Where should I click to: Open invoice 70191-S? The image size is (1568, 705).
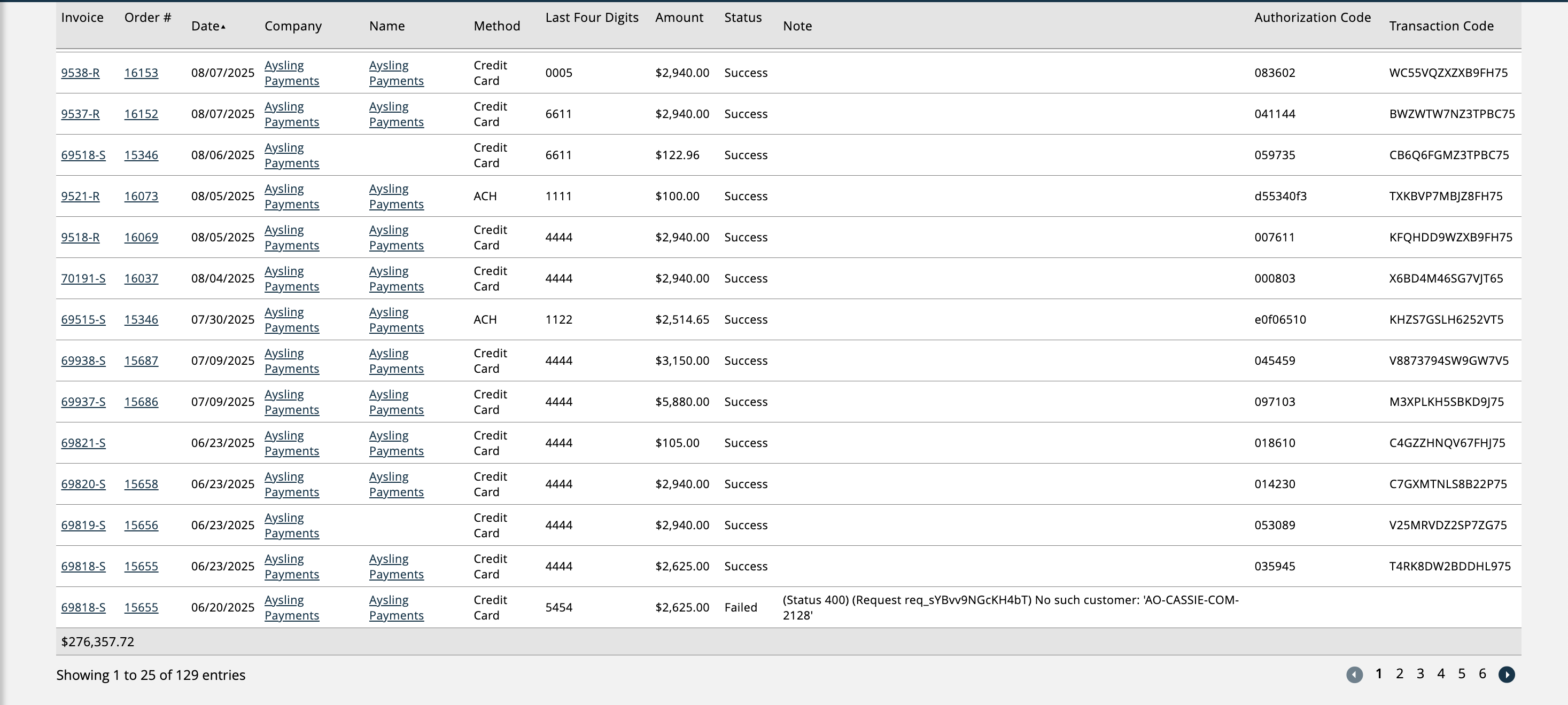click(83, 279)
